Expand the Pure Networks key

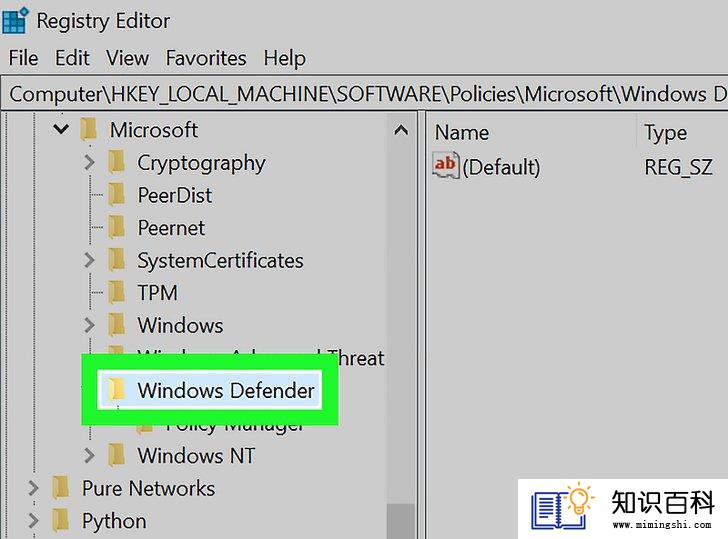click(x=33, y=488)
